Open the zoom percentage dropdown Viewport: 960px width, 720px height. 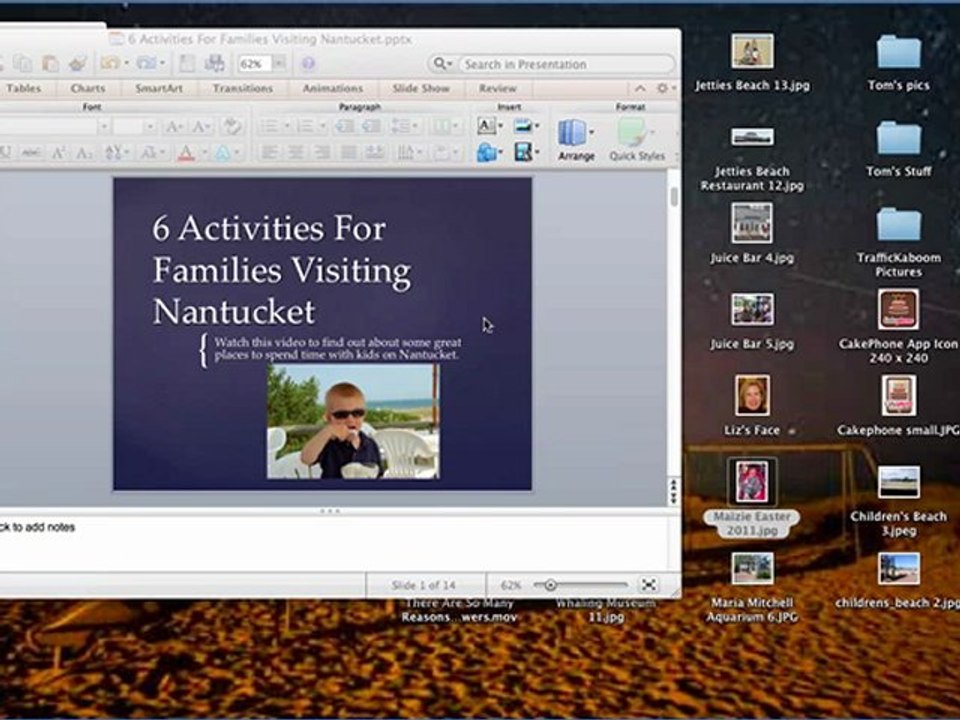(279, 63)
